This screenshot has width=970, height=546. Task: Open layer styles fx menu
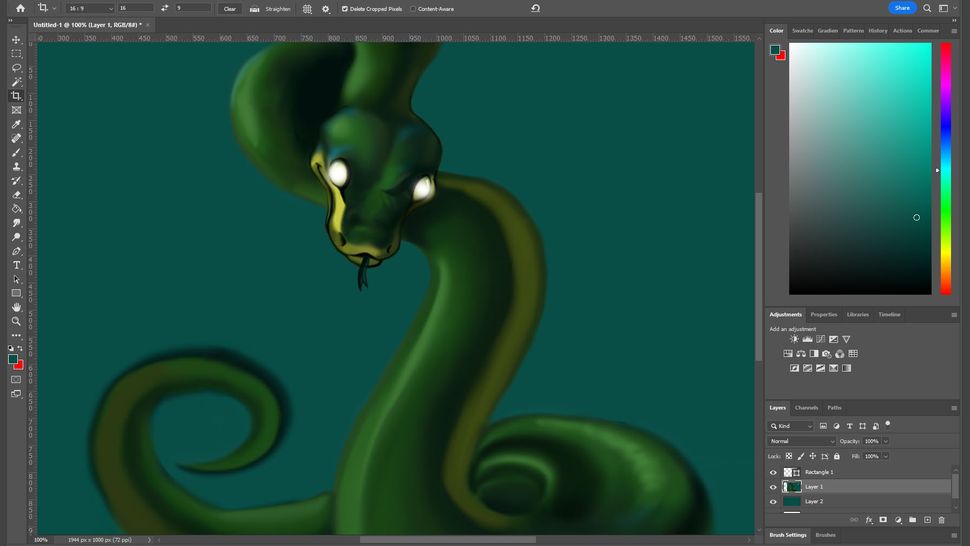[x=869, y=520]
